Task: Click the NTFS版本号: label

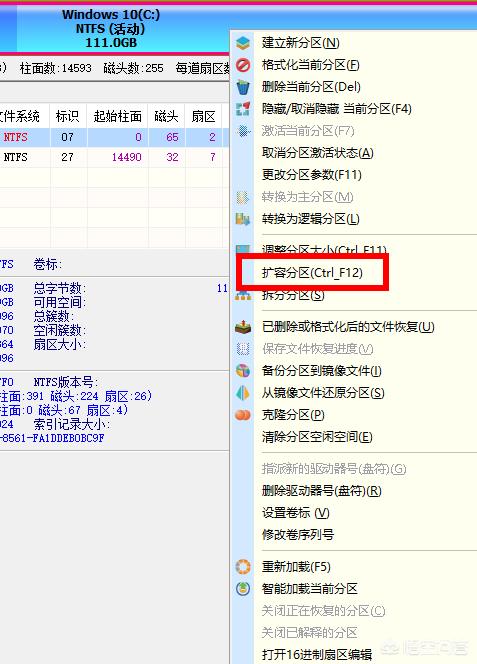Action: pos(66,382)
